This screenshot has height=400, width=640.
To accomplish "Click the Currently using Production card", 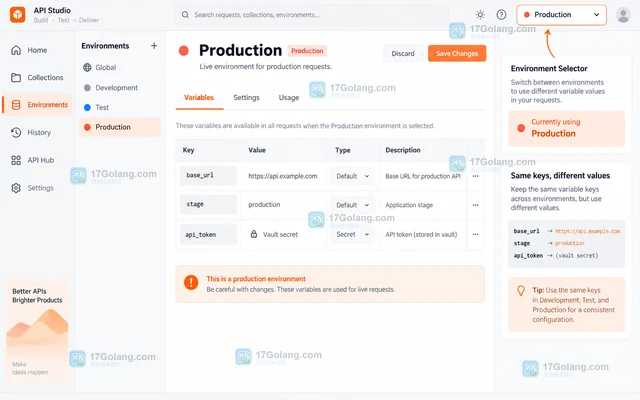I will tap(567, 128).
